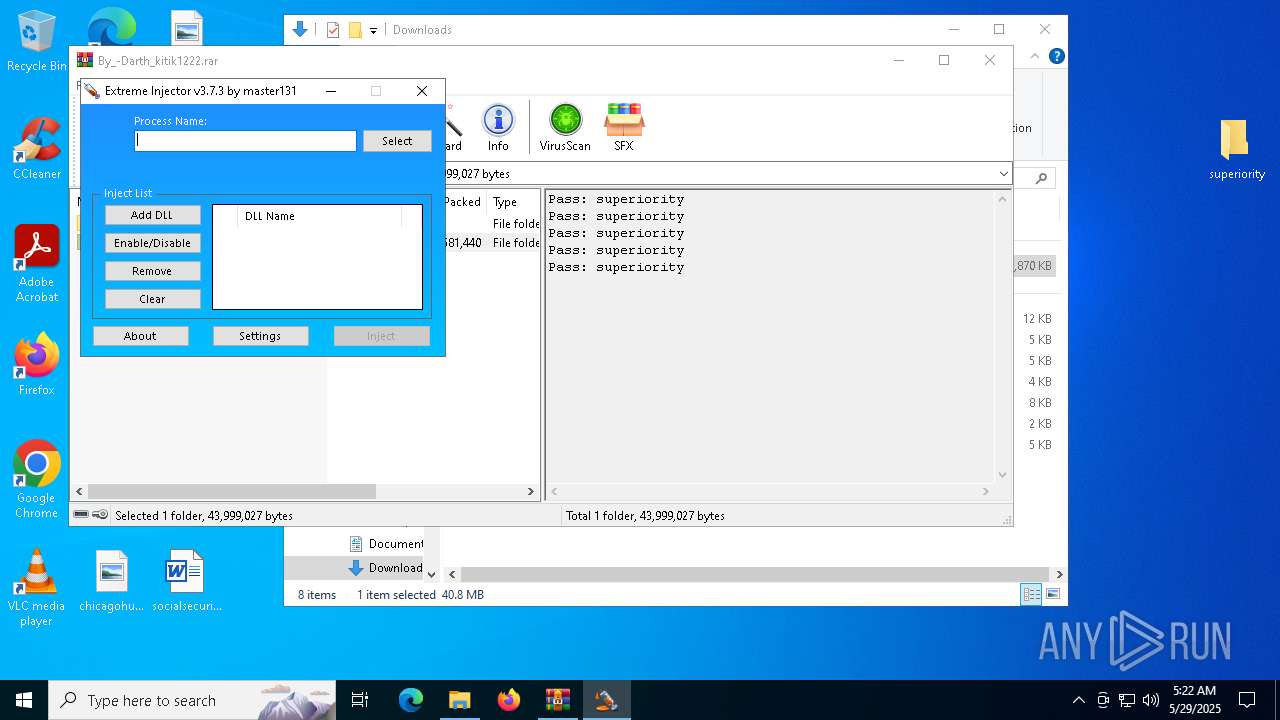Viewport: 1280px width, 720px height.
Task: Click Explorer properties quick access icon
Action: point(333,30)
